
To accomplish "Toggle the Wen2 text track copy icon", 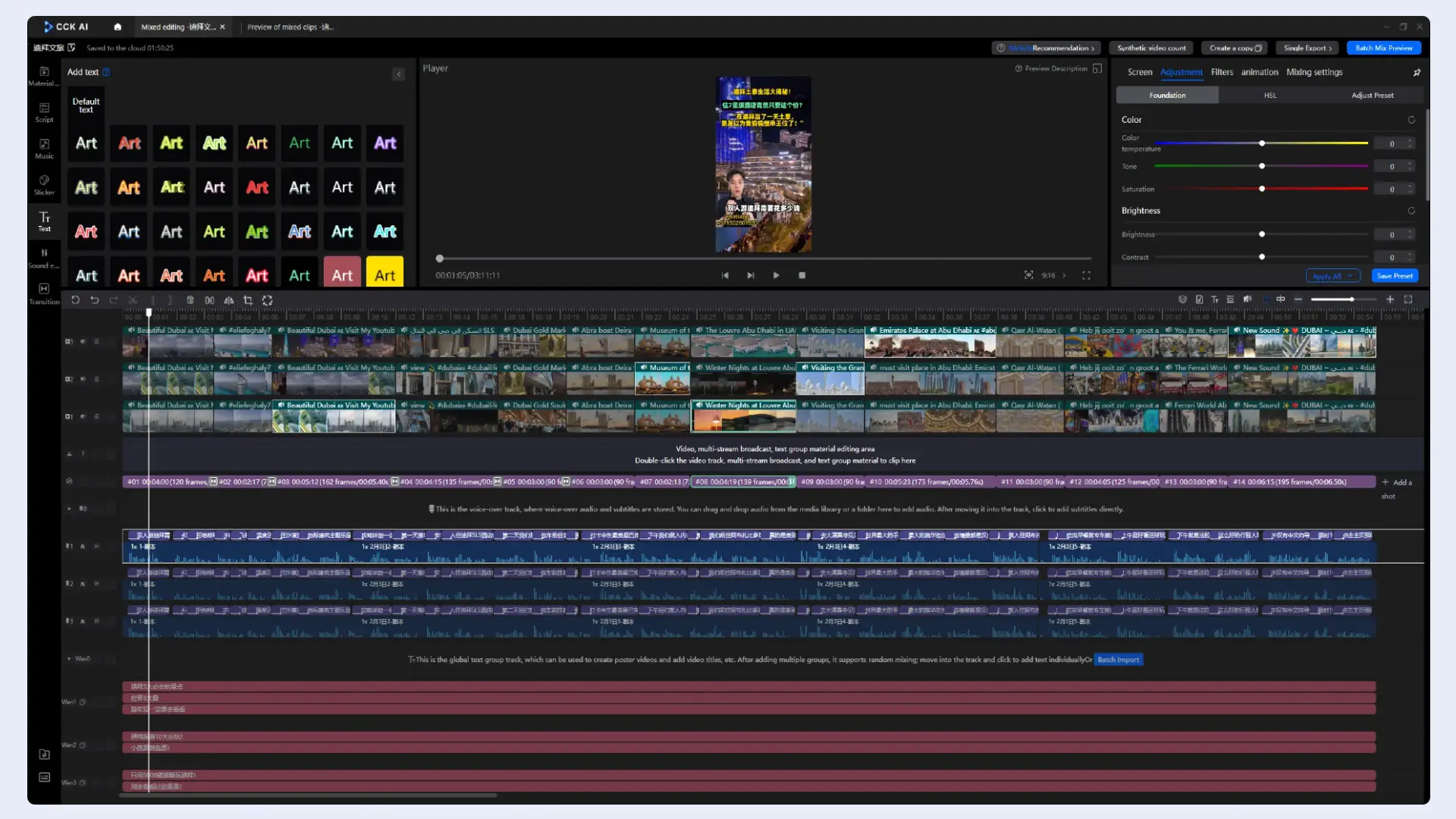I will click(83, 745).
